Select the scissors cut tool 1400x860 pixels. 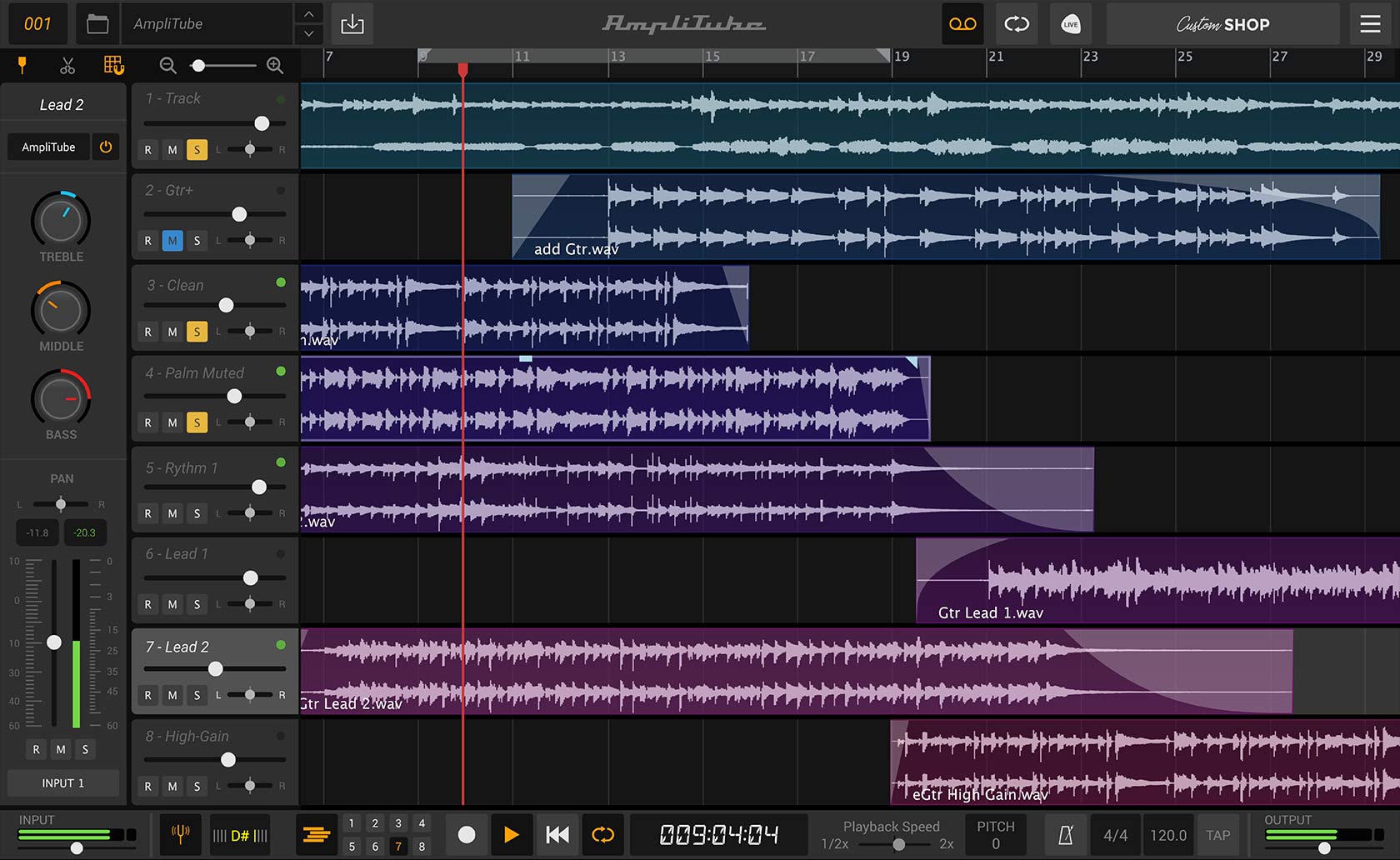[67, 66]
